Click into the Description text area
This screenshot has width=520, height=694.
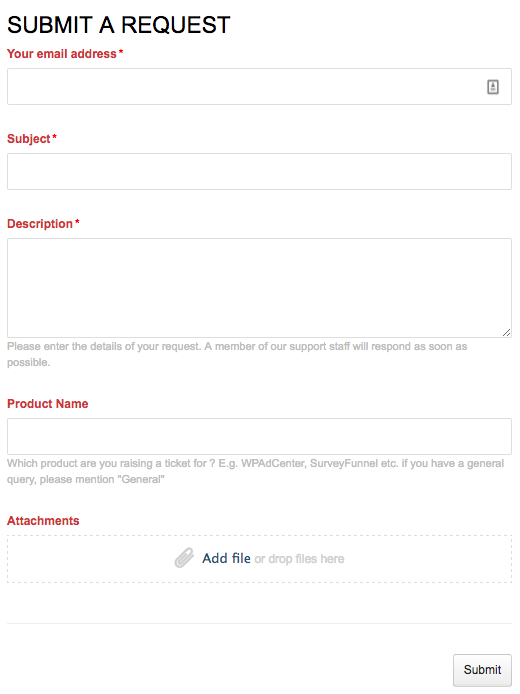coord(259,288)
